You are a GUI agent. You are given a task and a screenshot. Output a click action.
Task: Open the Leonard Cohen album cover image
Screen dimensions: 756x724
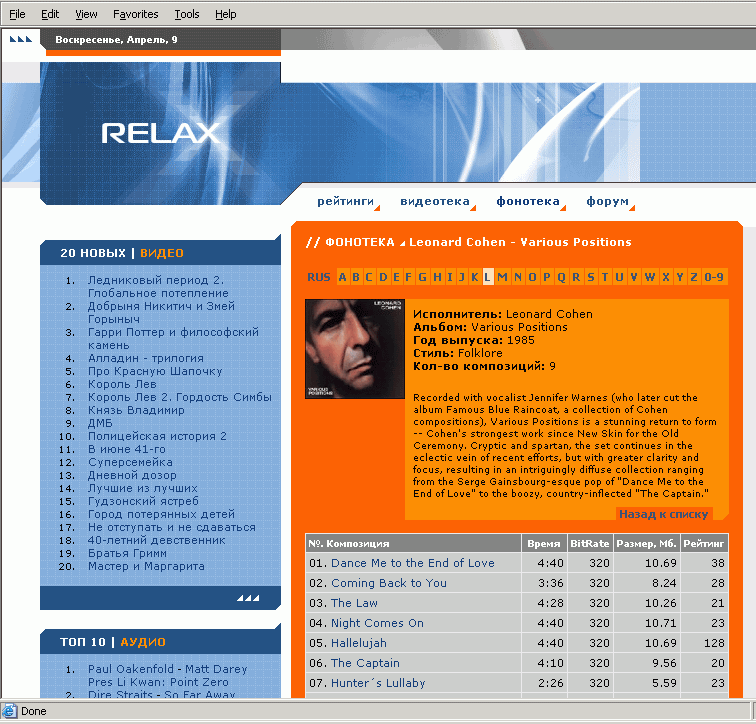click(355, 349)
